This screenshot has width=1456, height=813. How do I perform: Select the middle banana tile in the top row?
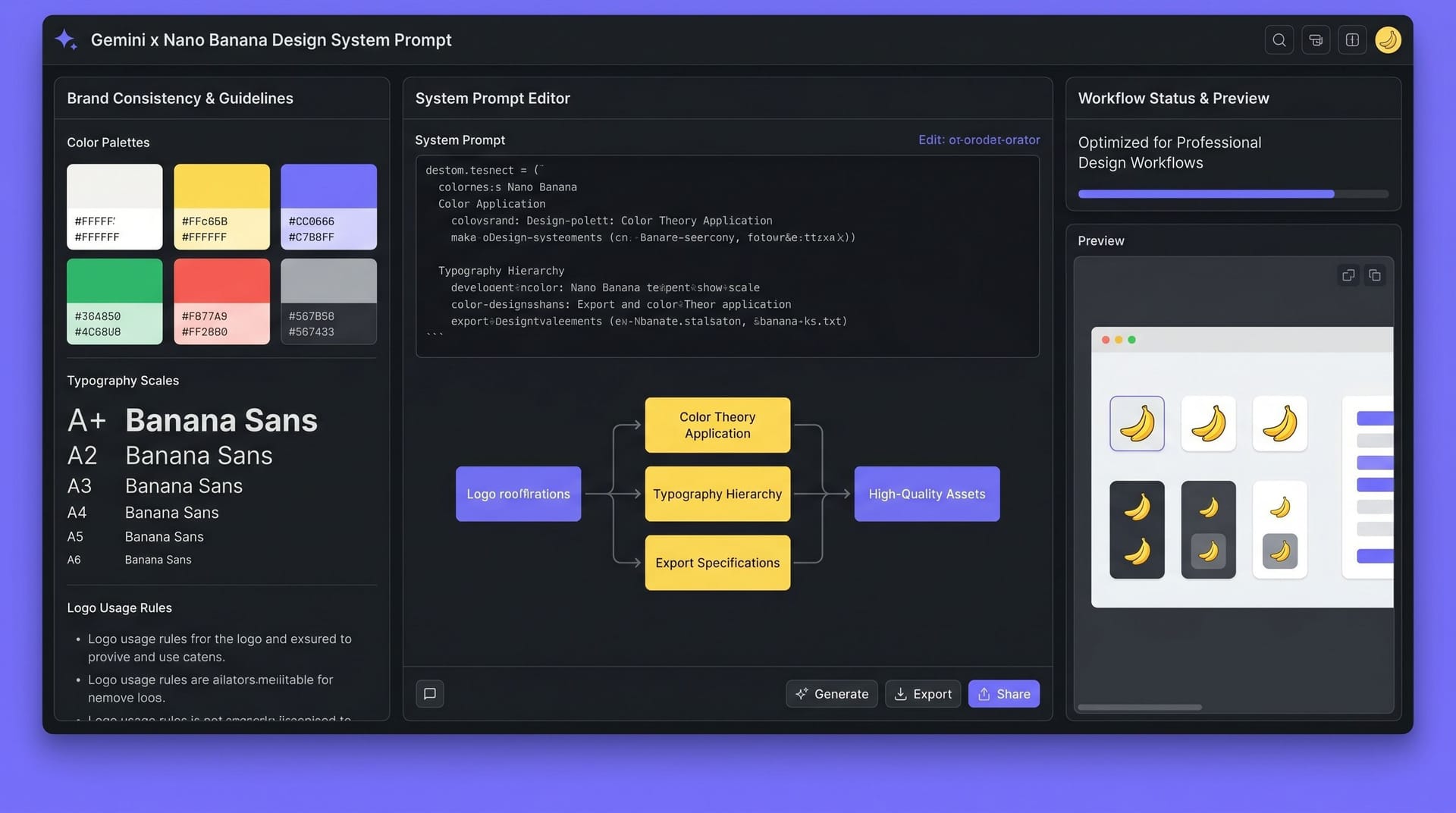[1208, 423]
